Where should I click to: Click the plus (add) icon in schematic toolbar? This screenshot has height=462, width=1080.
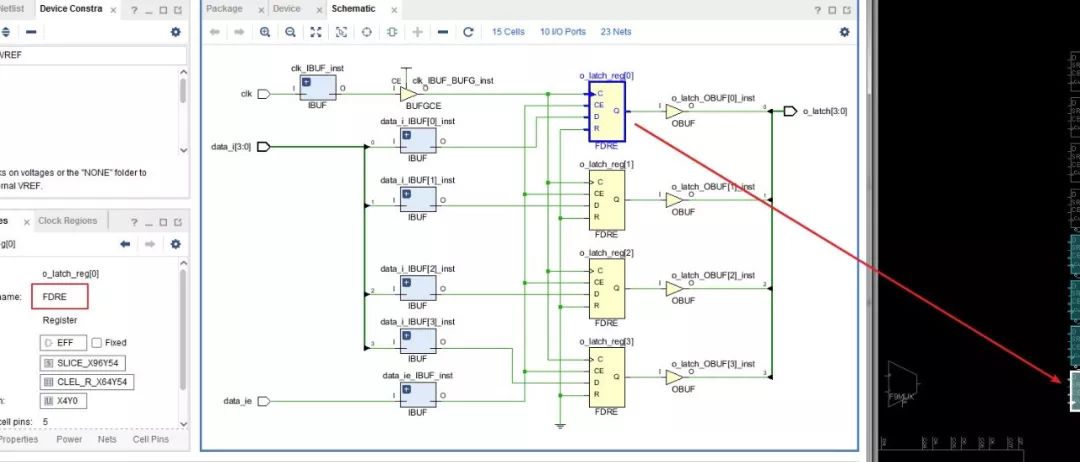click(x=417, y=32)
